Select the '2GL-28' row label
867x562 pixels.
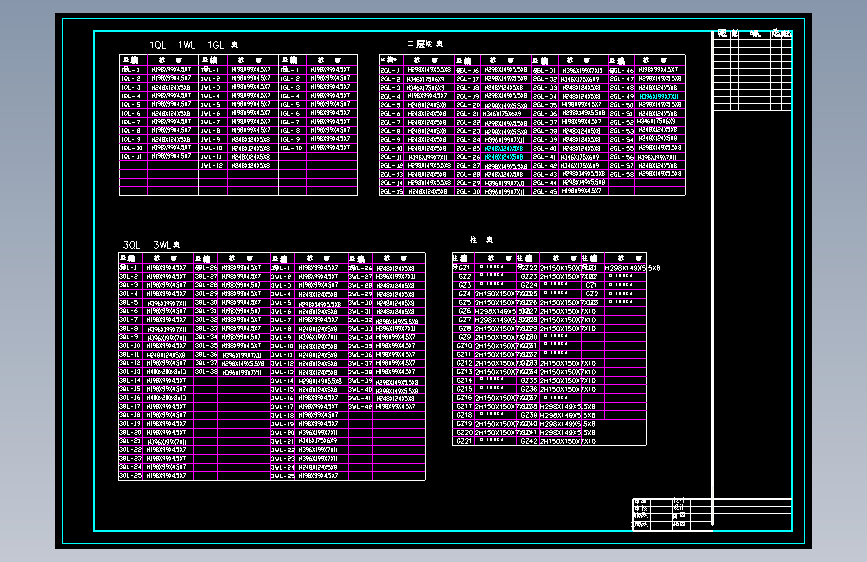(x=468, y=174)
